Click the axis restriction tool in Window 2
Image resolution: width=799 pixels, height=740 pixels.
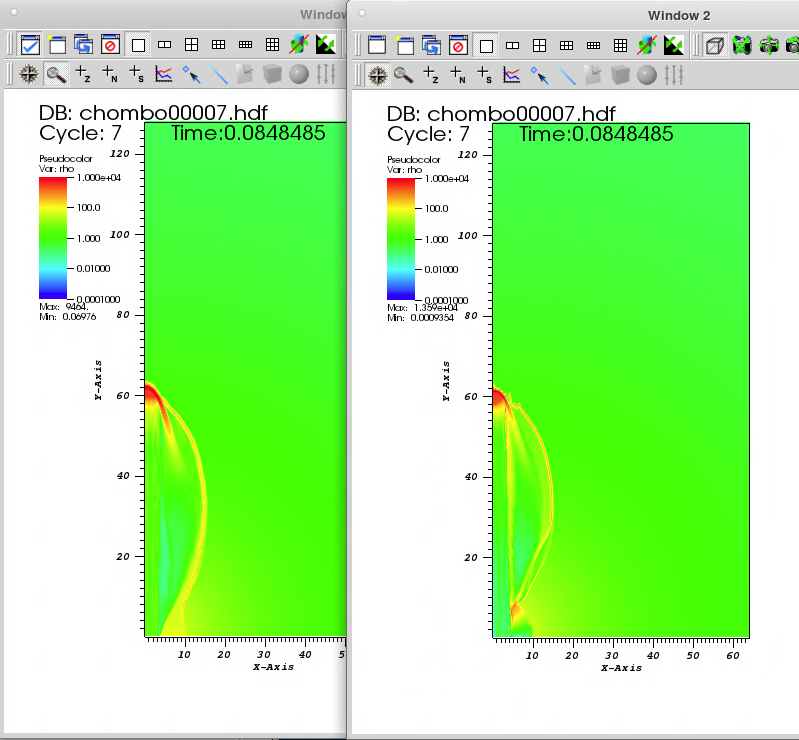pos(674,75)
